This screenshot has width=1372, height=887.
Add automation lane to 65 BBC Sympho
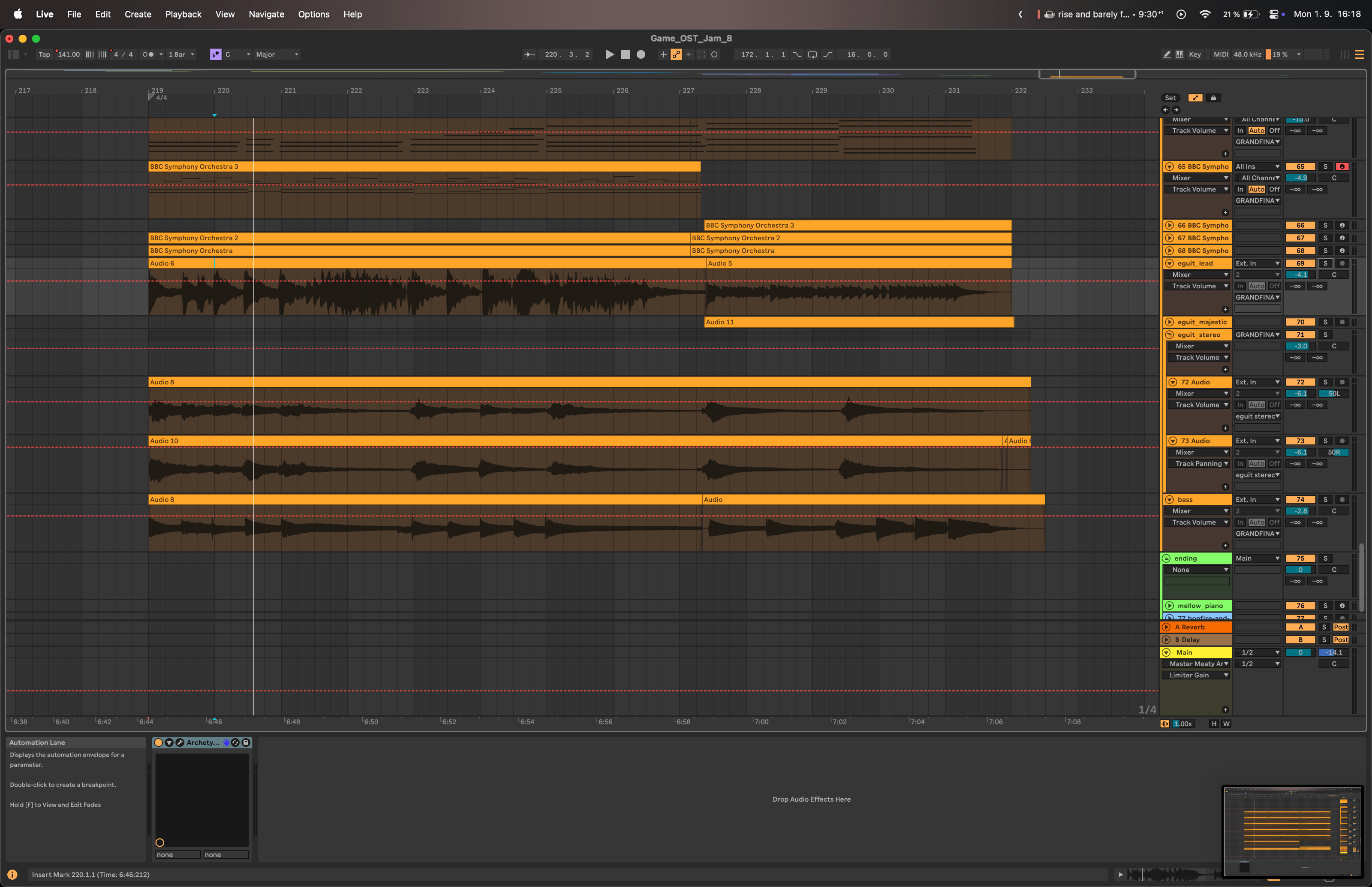1225,213
